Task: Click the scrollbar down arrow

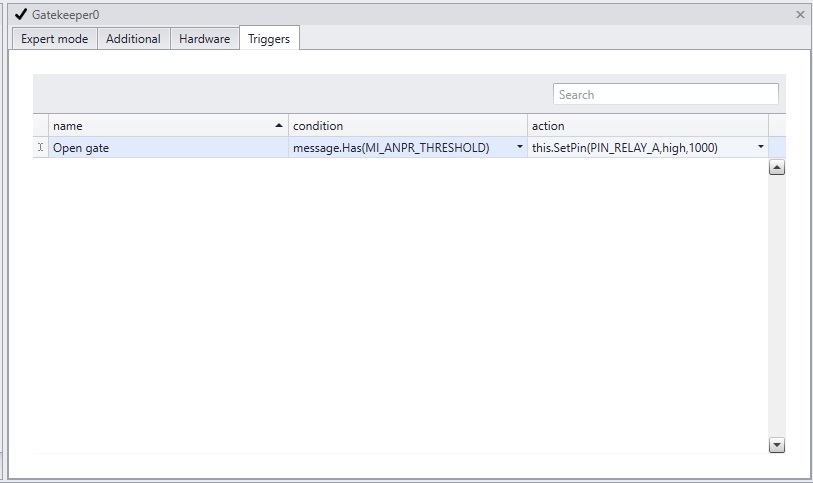Action: pos(777,445)
